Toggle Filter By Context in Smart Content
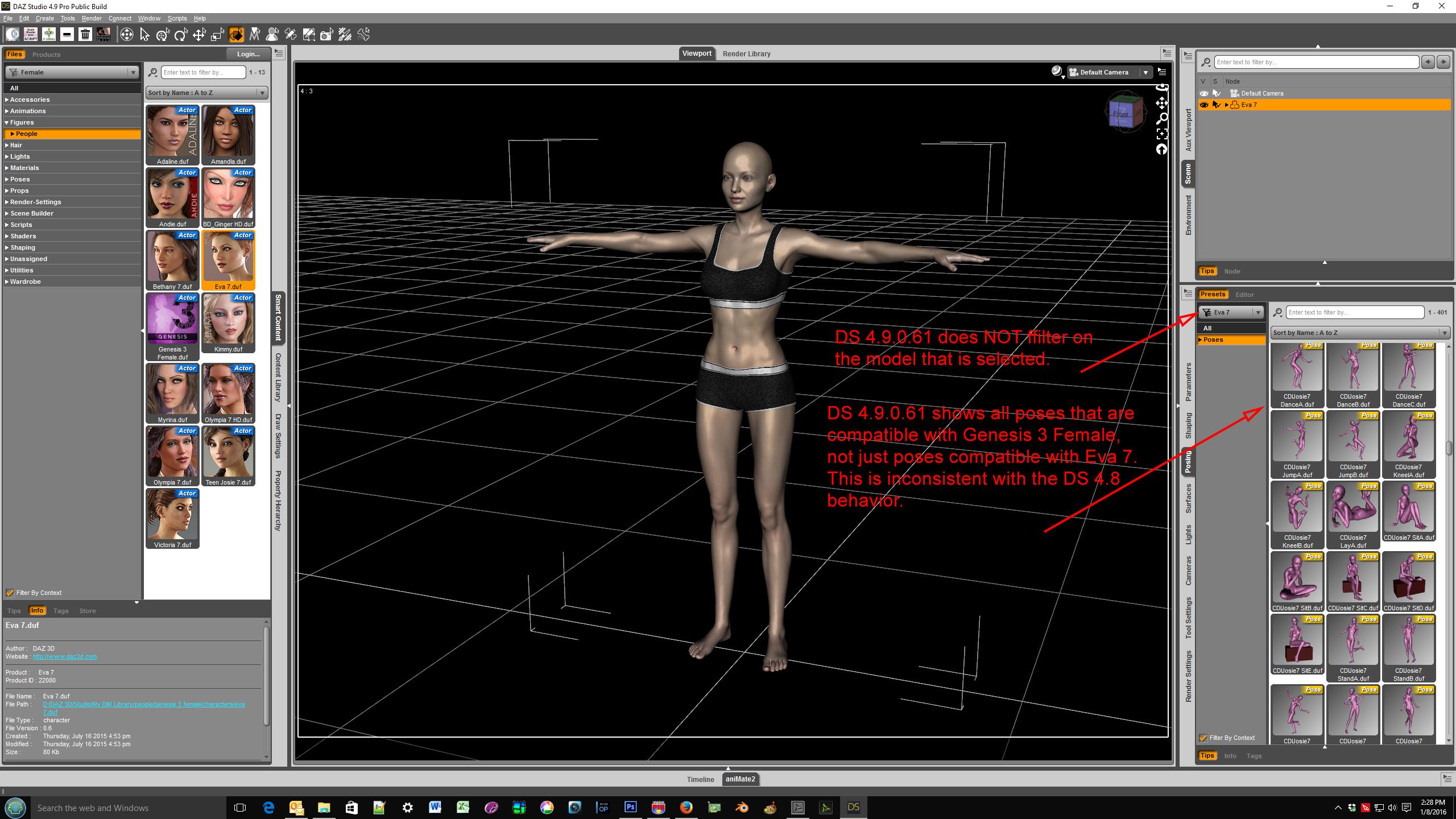The height and width of the screenshot is (819, 1456). (10, 593)
